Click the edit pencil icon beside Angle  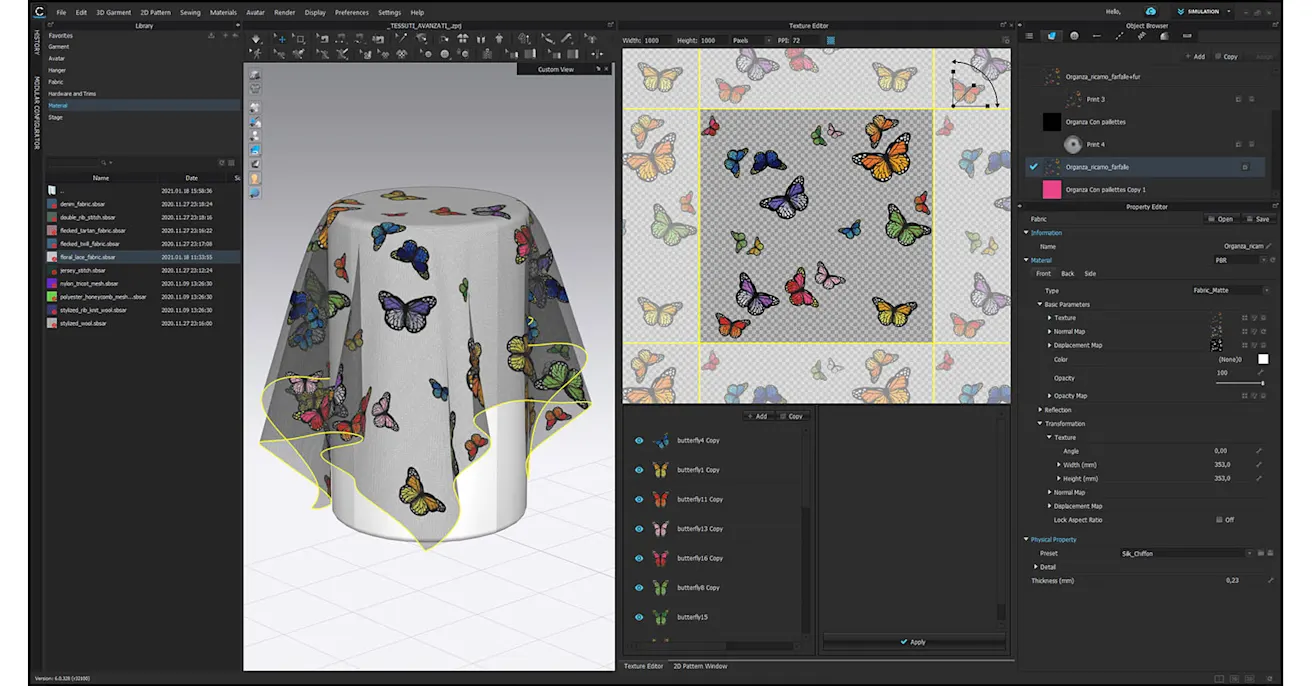point(1258,451)
